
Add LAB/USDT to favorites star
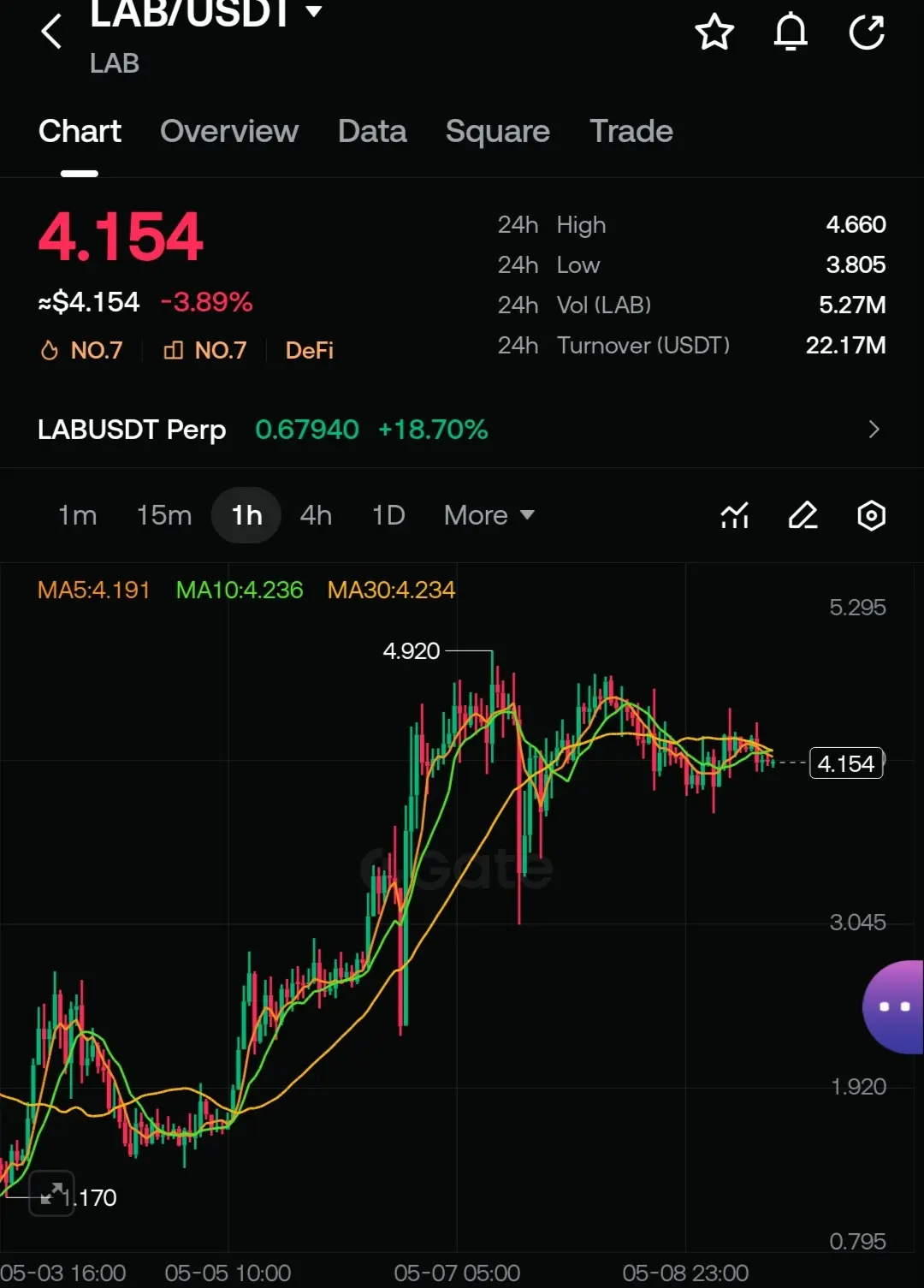pyautogui.click(x=714, y=33)
